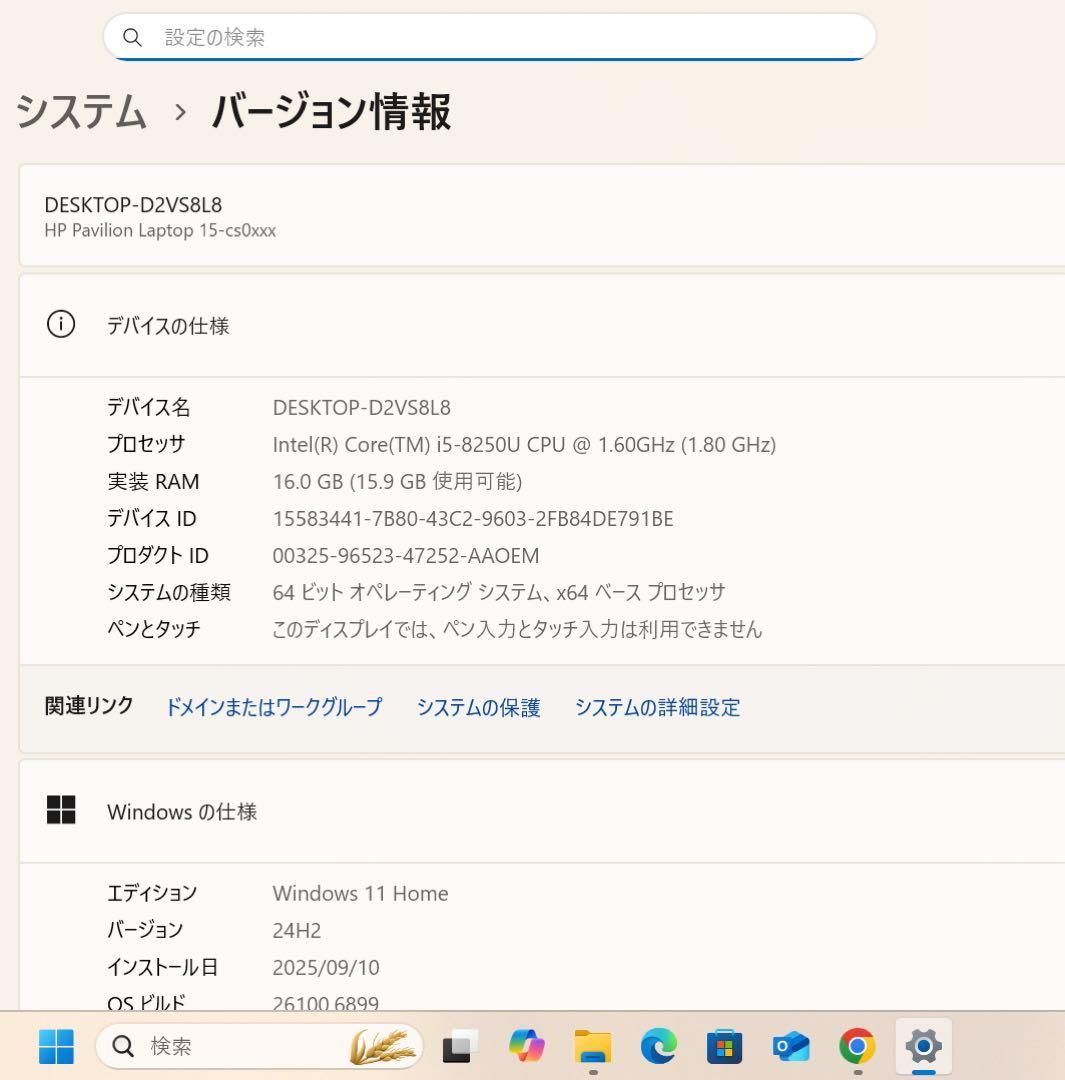Open the Microsoft Store
This screenshot has height=1080, width=1065.
tap(723, 1046)
